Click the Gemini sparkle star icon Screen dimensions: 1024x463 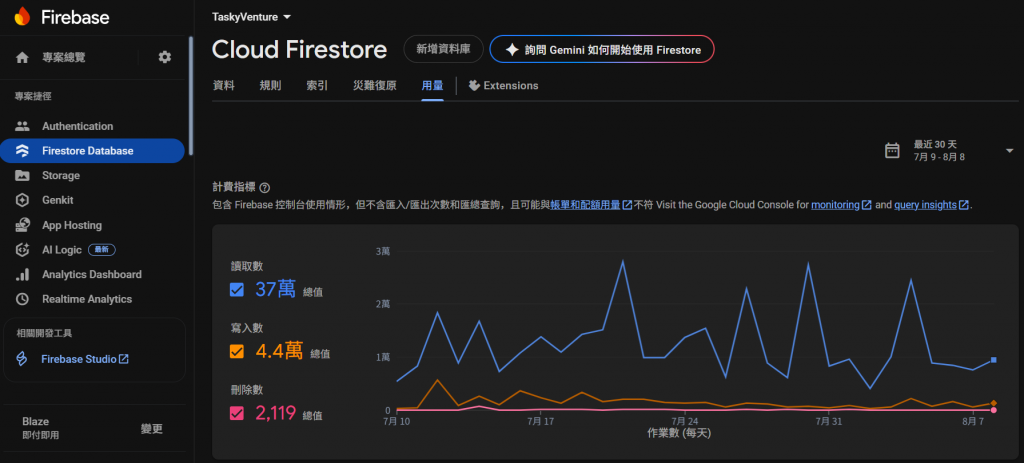(x=512, y=50)
